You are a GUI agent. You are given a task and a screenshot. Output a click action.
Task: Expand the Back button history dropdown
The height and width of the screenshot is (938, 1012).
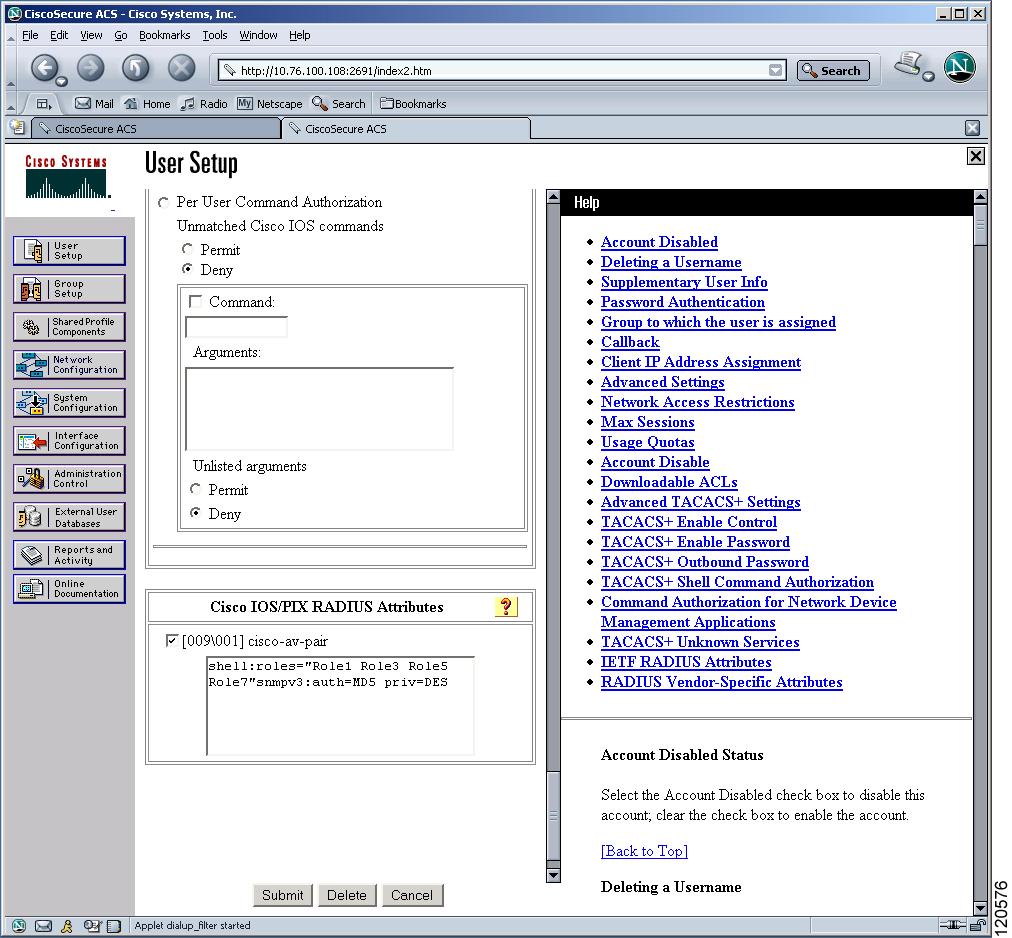pyautogui.click(x=61, y=81)
